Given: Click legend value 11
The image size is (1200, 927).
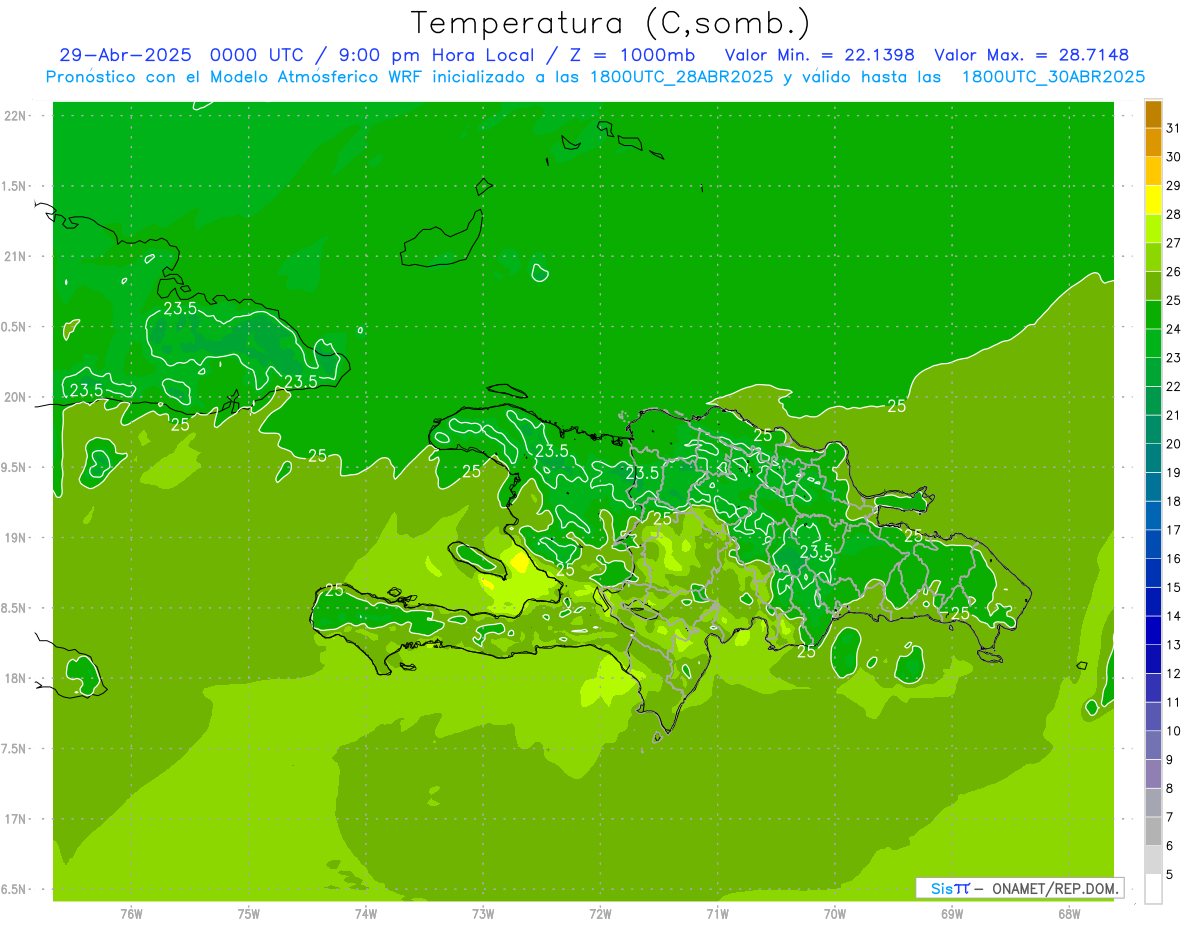Looking at the screenshot, I should (x=1173, y=703).
